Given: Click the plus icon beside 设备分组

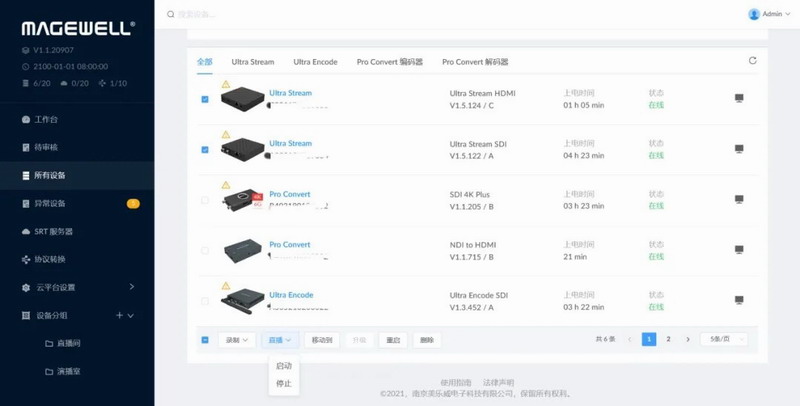Looking at the screenshot, I should click(119, 316).
